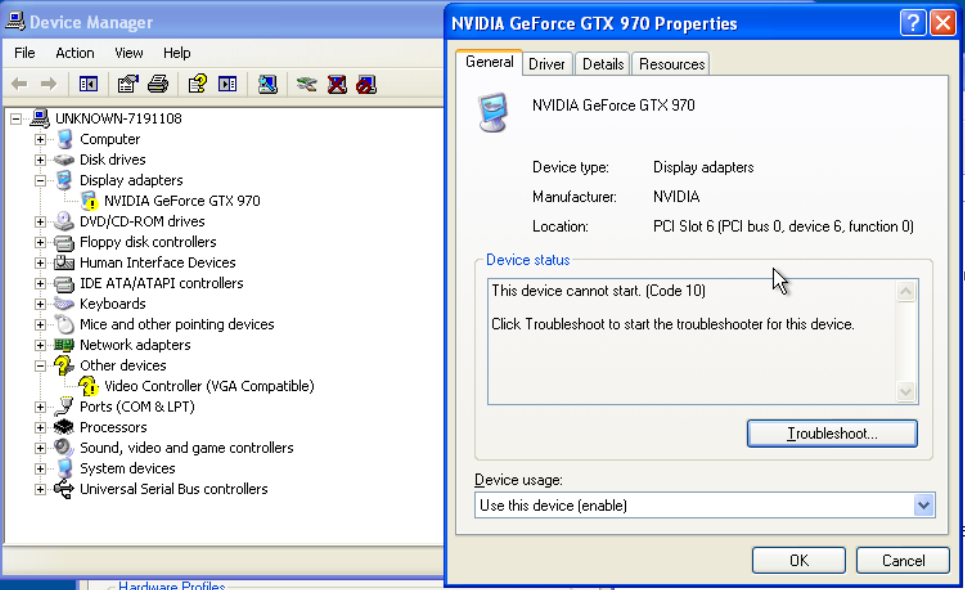Select the Sound, video and game controllers label
This screenshot has width=965, height=590.
tap(186, 448)
